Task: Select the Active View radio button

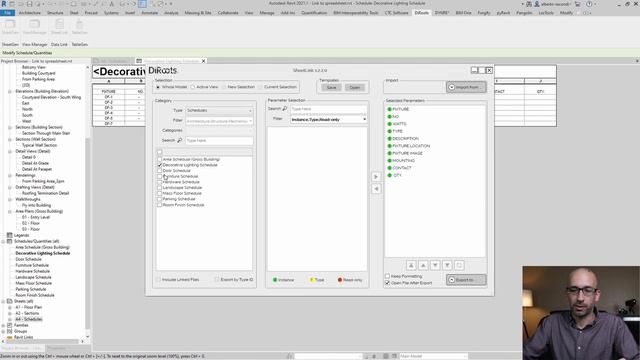Action: click(193, 87)
